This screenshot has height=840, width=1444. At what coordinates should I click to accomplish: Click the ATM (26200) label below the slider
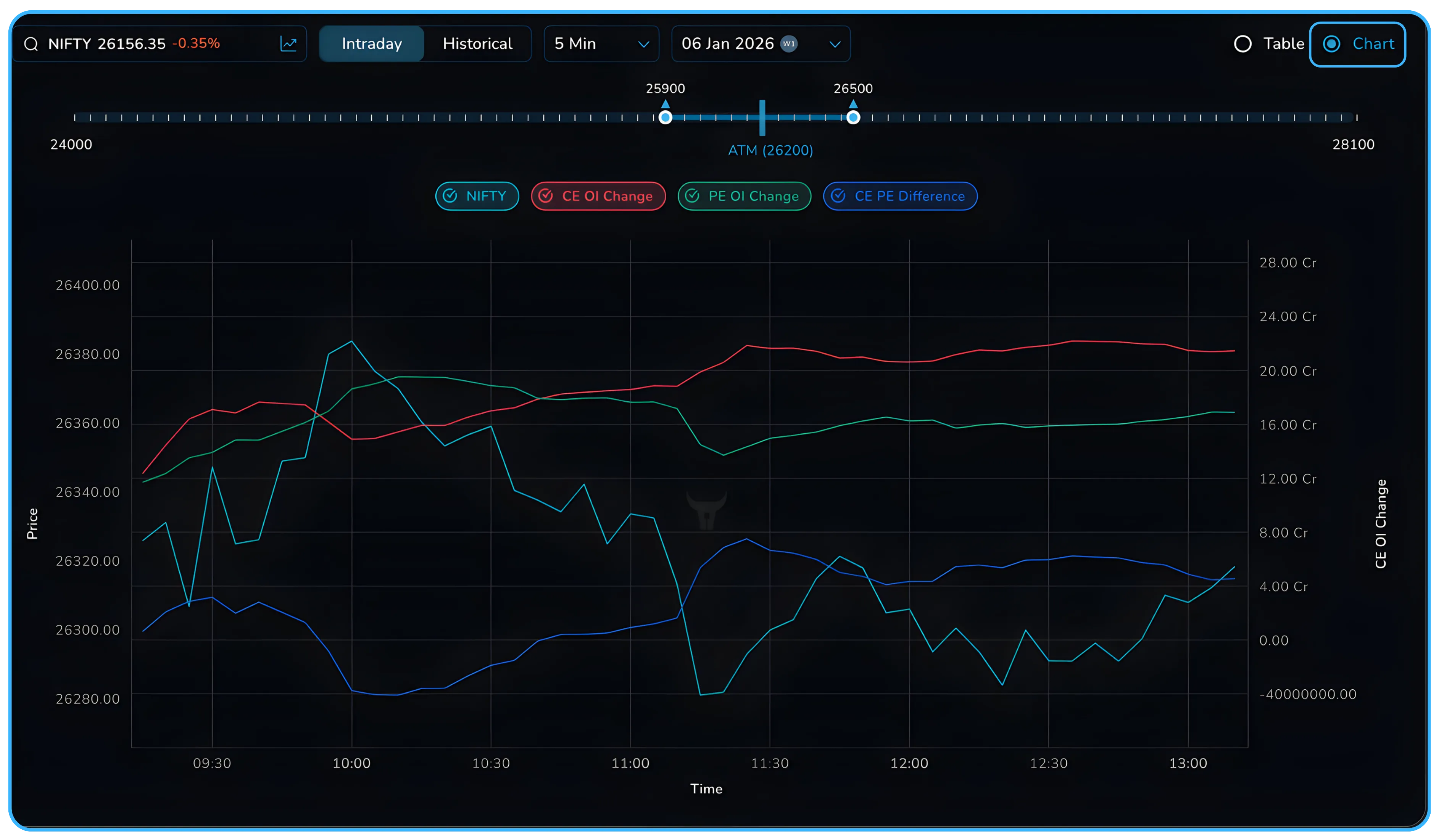(771, 151)
